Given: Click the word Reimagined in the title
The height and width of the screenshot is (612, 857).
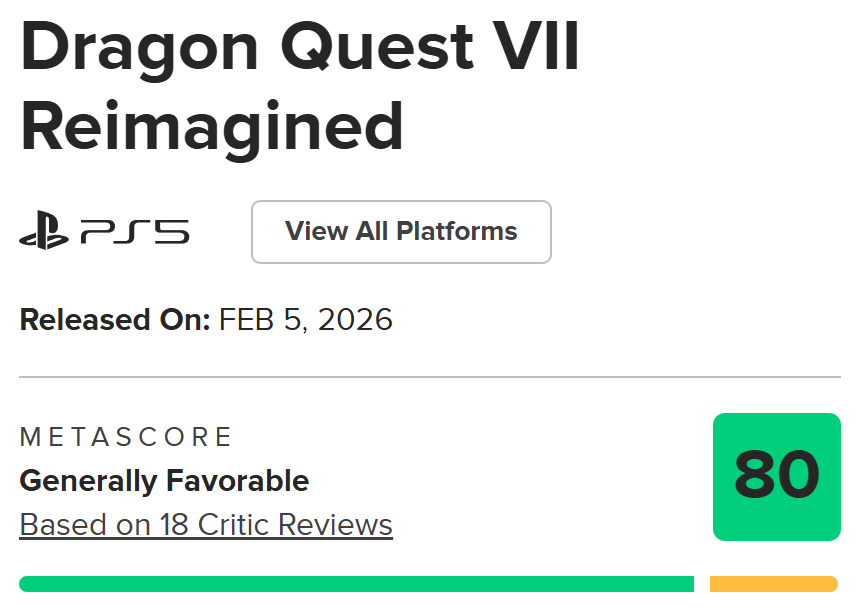Looking at the screenshot, I should pos(212,127).
